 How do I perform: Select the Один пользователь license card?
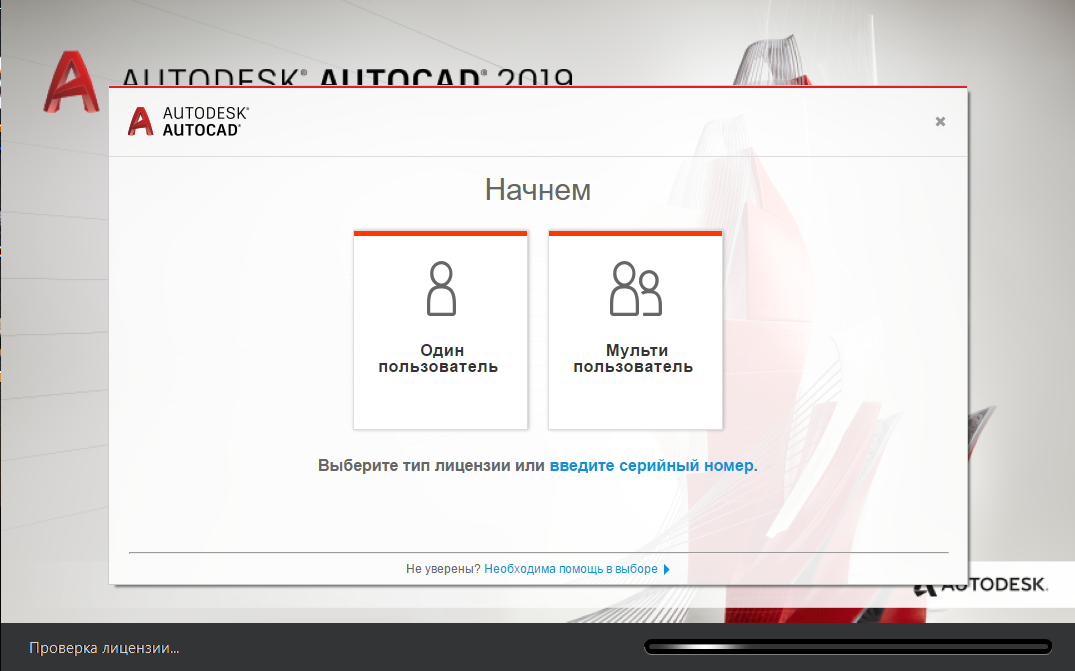click(x=440, y=330)
